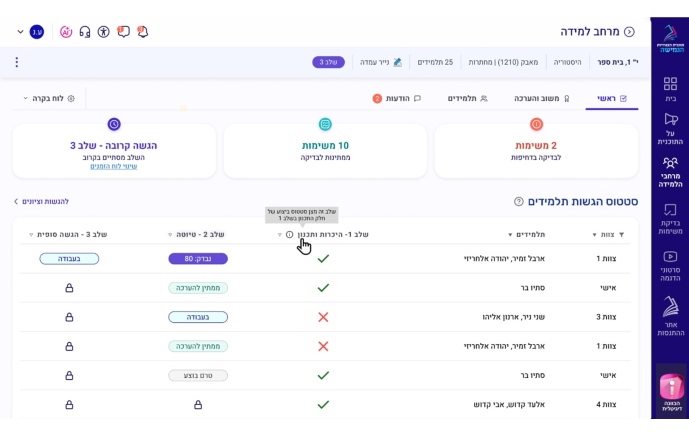Click שלב 2 lock icon in צוות 4 row
The height and width of the screenshot is (436, 689).
pos(198,404)
